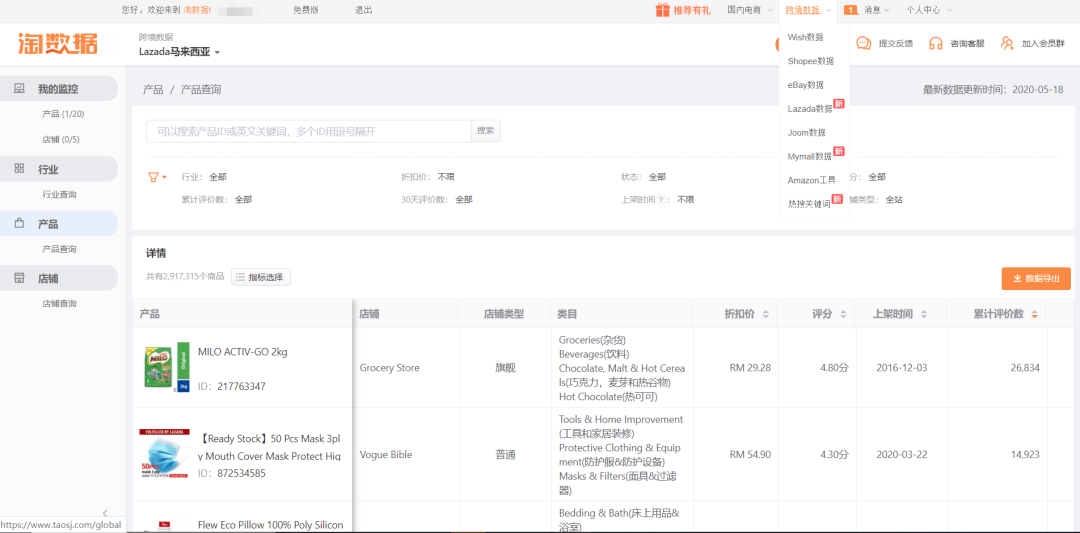1080x533 pixels.
Task: Sort by 上架时间 column arrows
Action: pos(924,314)
